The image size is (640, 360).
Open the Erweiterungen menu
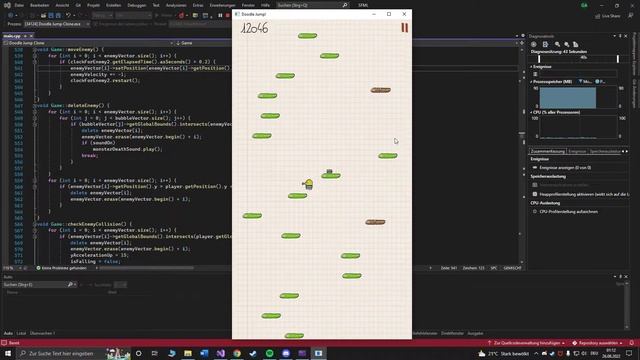click(222, 5)
